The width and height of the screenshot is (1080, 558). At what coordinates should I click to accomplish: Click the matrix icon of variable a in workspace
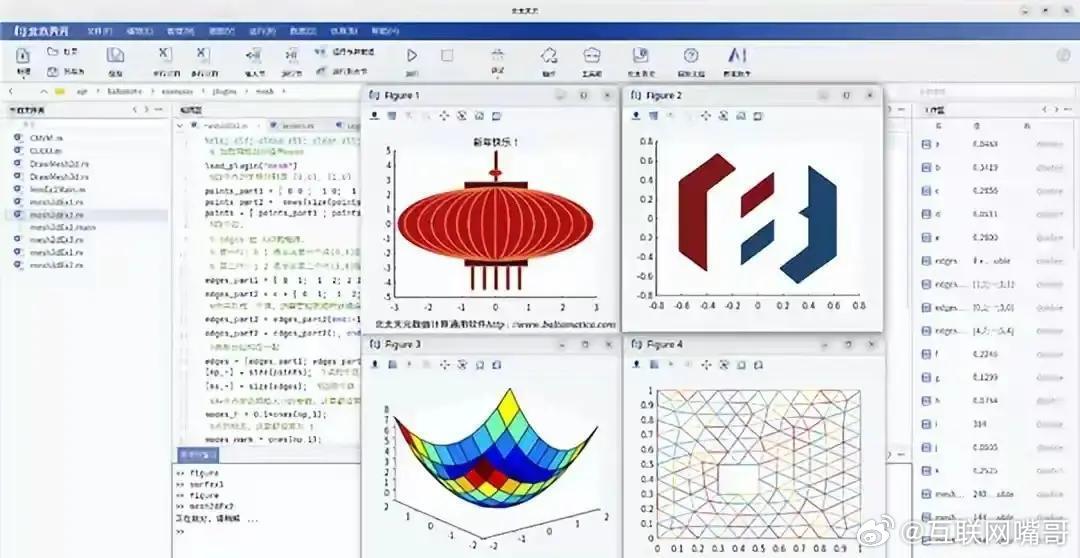click(926, 145)
